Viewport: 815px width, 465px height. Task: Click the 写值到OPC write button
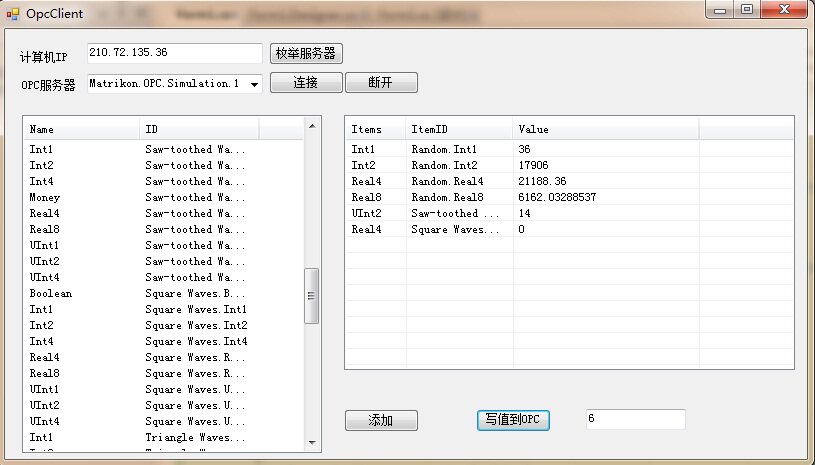512,421
